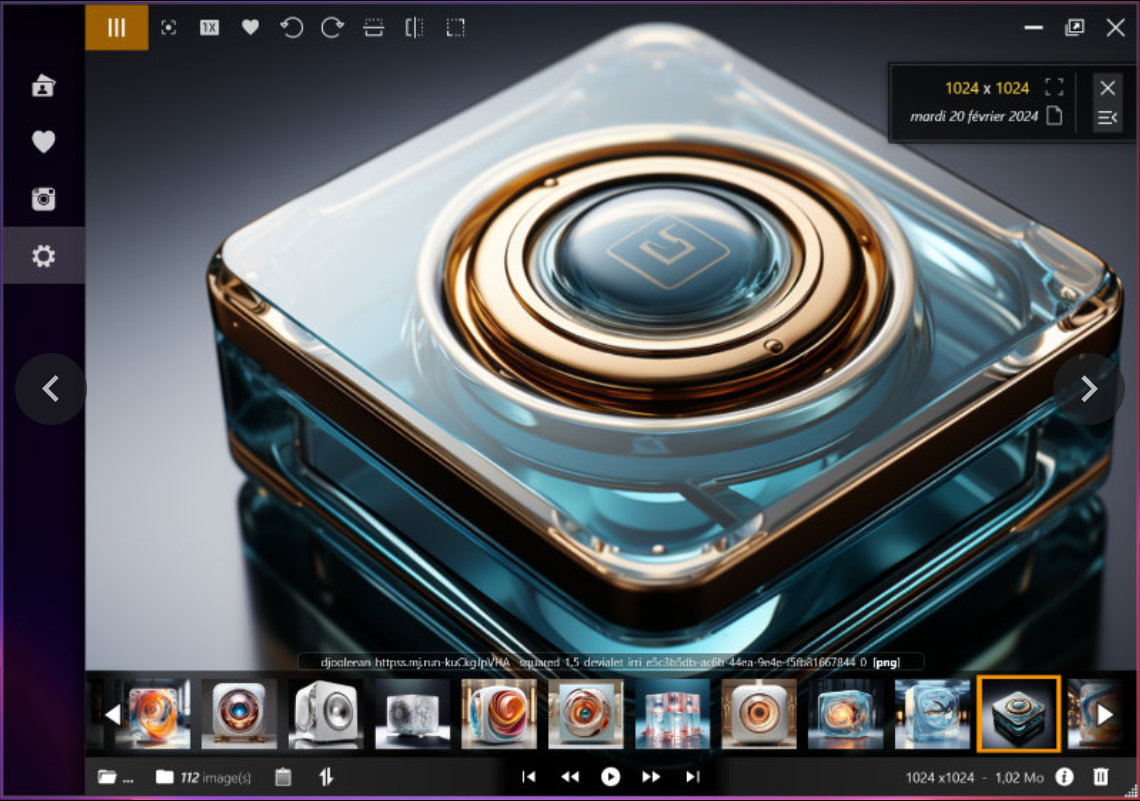Activate the dashed selection crop tool

point(456,28)
